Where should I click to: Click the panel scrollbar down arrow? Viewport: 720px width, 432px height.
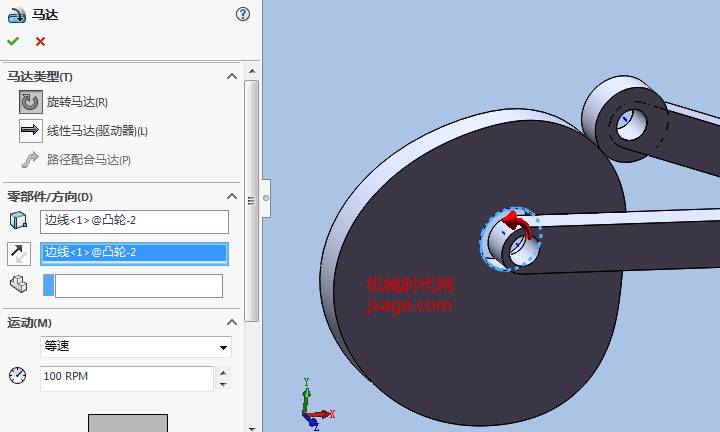pyautogui.click(x=252, y=428)
